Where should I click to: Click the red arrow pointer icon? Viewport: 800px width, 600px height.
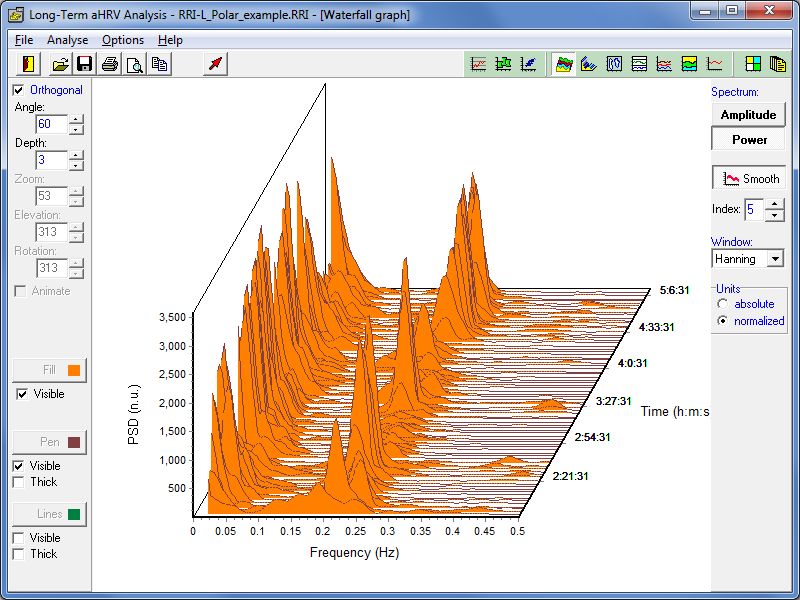[x=216, y=64]
